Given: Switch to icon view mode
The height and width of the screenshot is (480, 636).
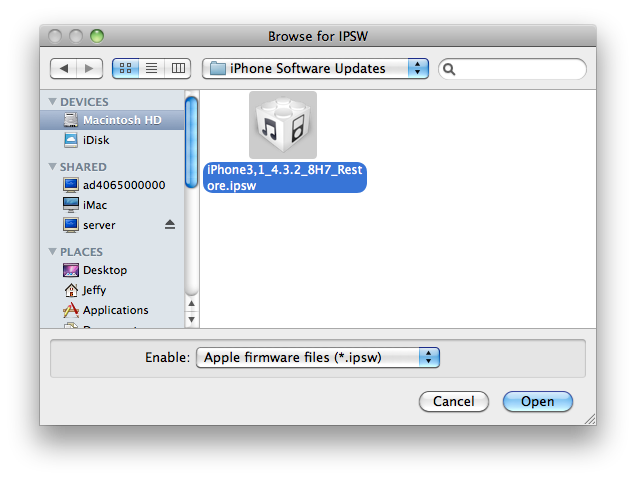Looking at the screenshot, I should click(125, 68).
